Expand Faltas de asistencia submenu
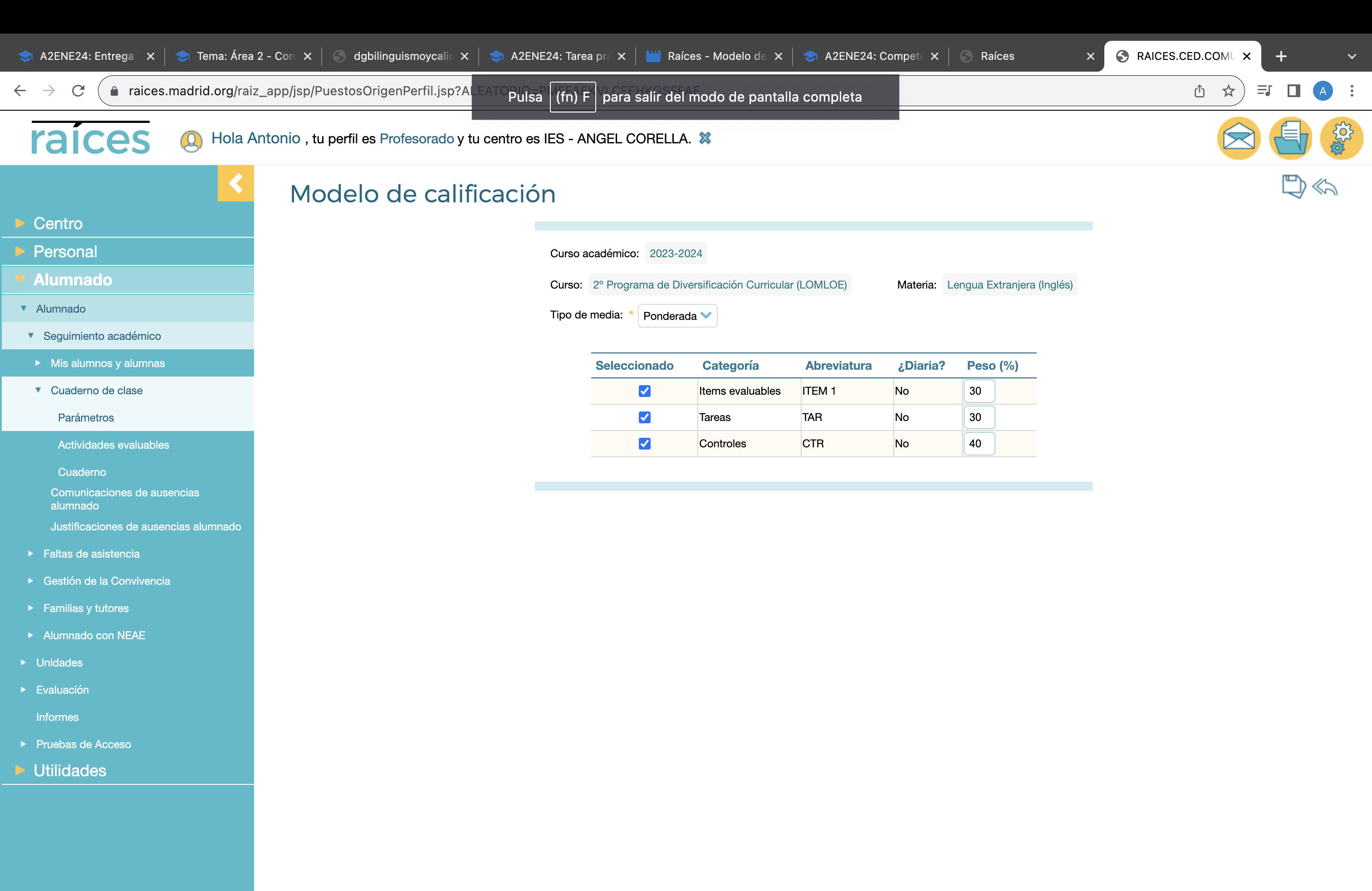 [x=91, y=554]
